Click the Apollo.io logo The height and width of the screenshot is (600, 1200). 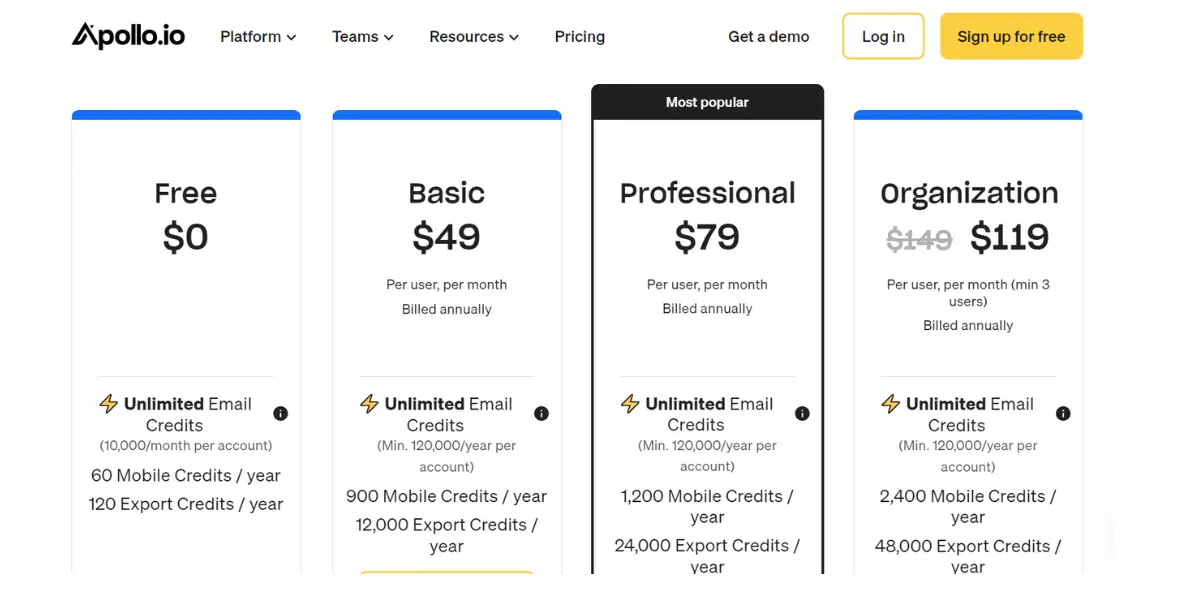click(x=128, y=36)
